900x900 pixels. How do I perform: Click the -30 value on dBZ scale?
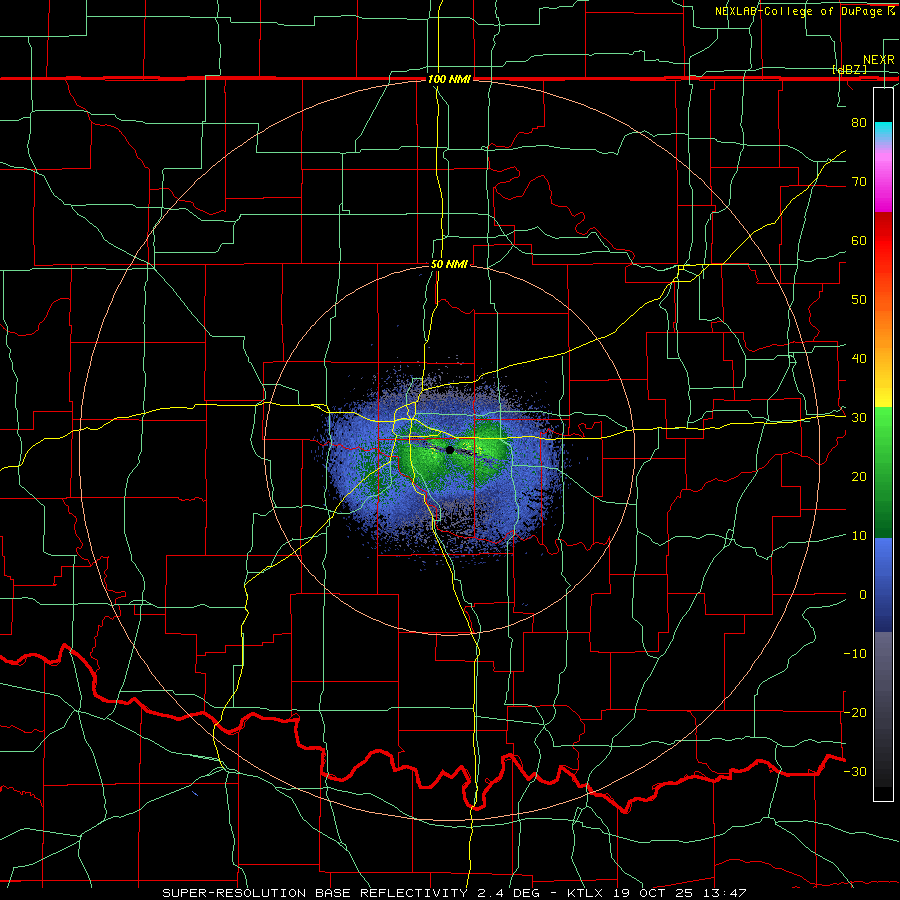pos(855,771)
